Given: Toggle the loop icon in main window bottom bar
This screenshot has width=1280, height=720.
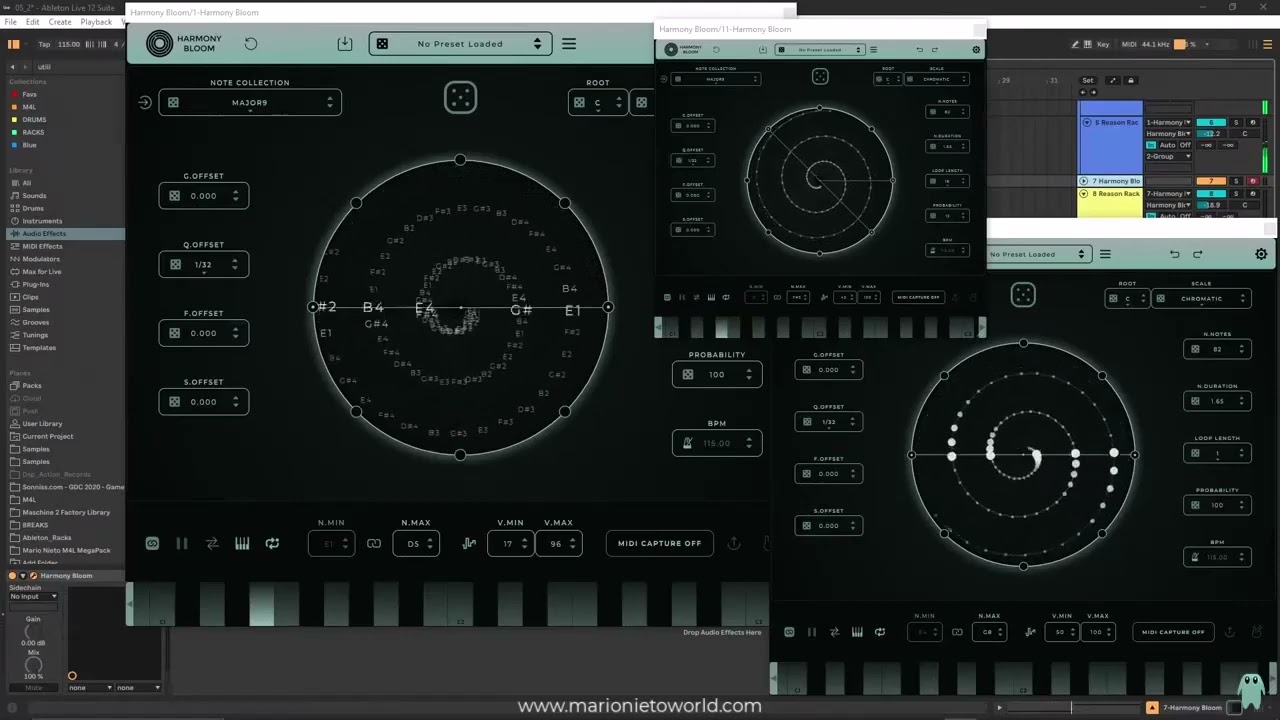Looking at the screenshot, I should pyautogui.click(x=272, y=543).
